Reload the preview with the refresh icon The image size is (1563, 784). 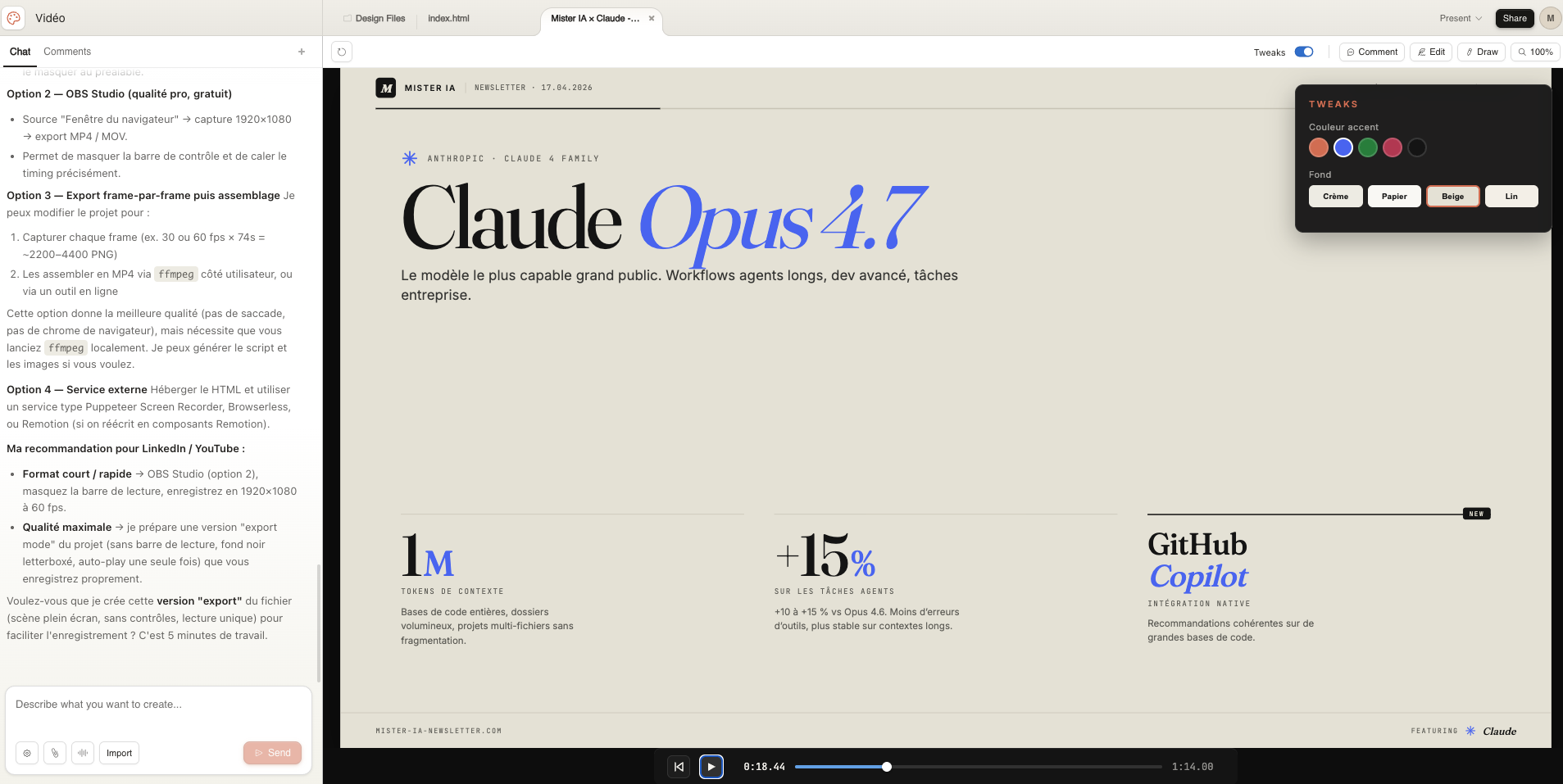(x=342, y=52)
